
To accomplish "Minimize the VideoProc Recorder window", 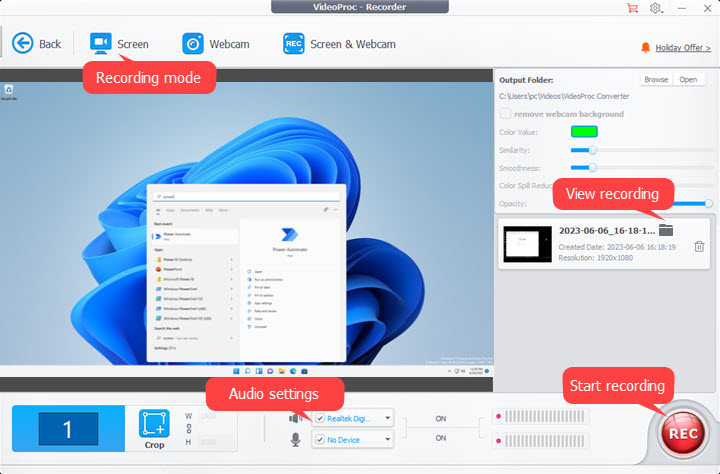I will [682, 8].
